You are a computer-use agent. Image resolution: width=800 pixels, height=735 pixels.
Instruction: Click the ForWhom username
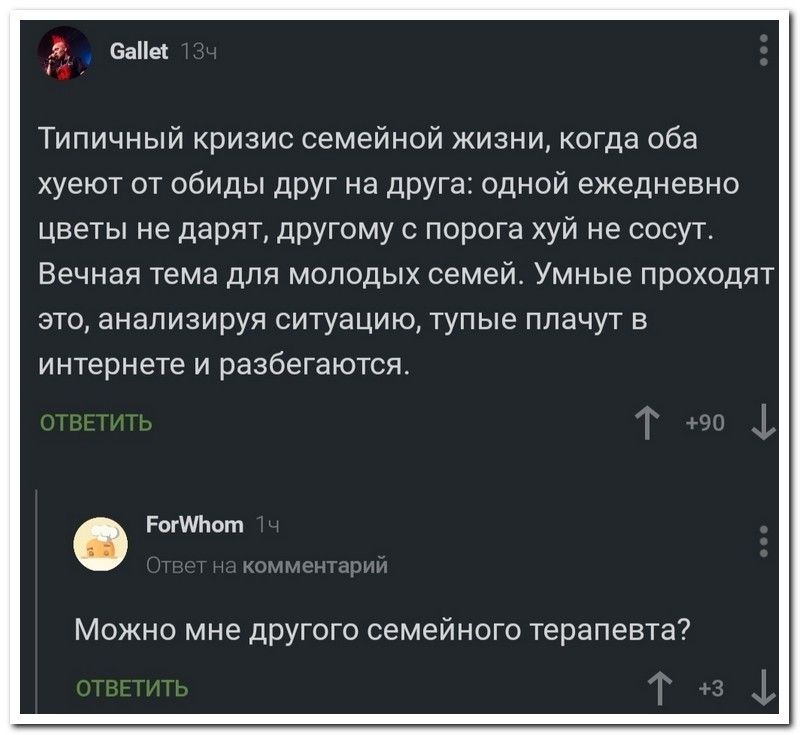point(195,525)
